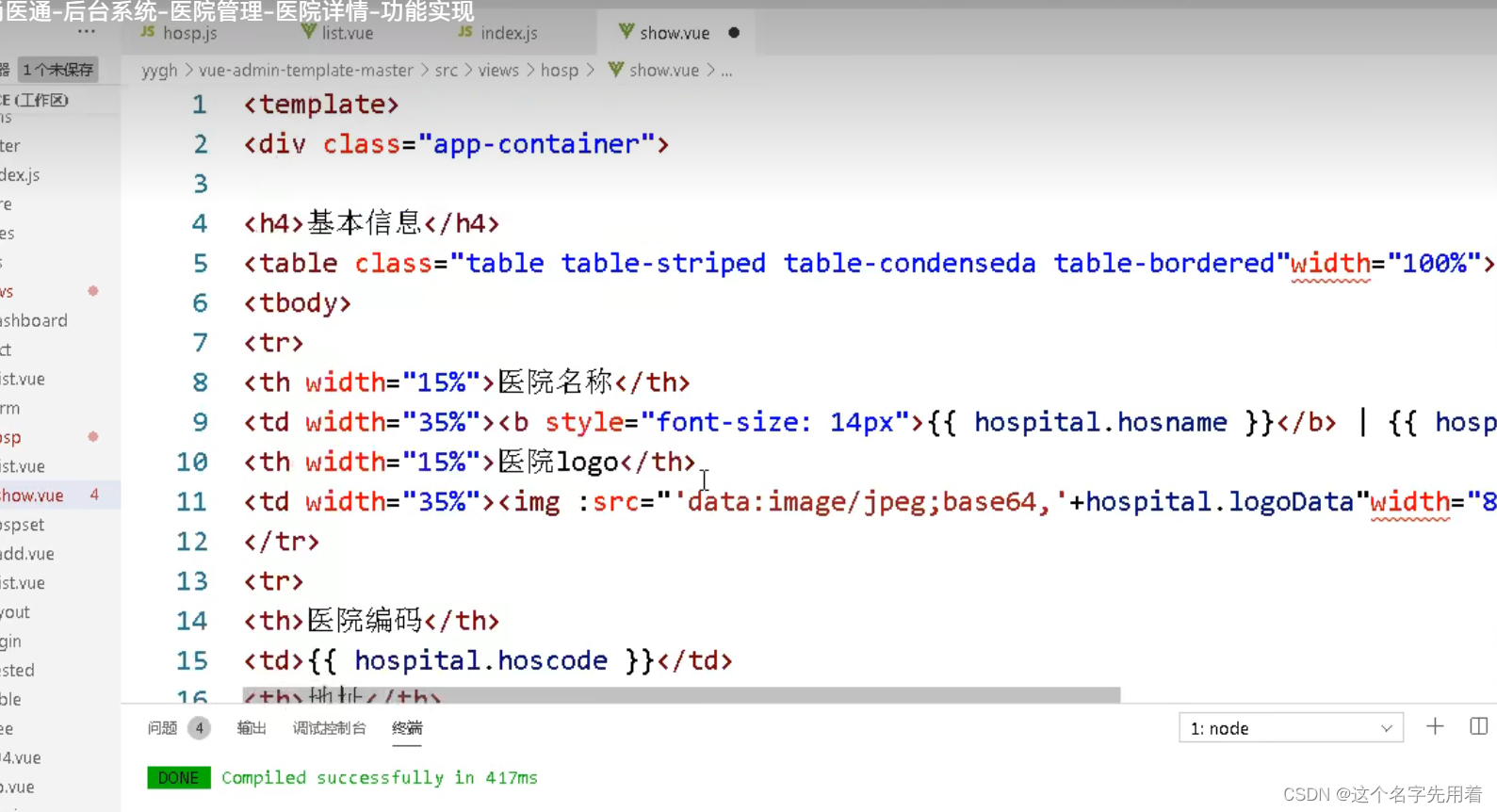The width and height of the screenshot is (1497, 812).
Task: Create a new terminal with plus icon
Action: pyautogui.click(x=1435, y=726)
